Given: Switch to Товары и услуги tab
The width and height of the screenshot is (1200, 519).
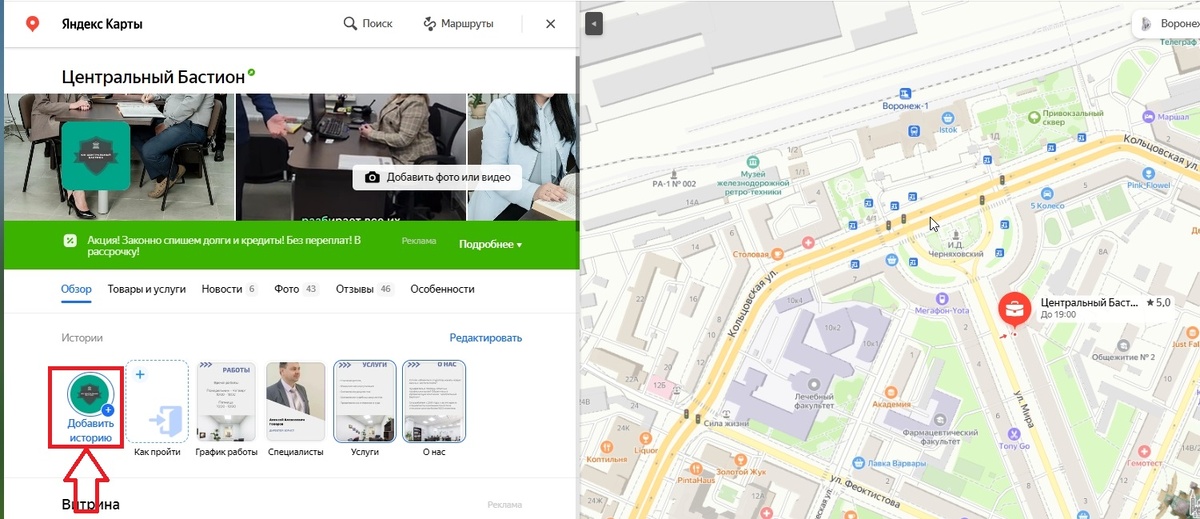Looking at the screenshot, I should click(147, 289).
